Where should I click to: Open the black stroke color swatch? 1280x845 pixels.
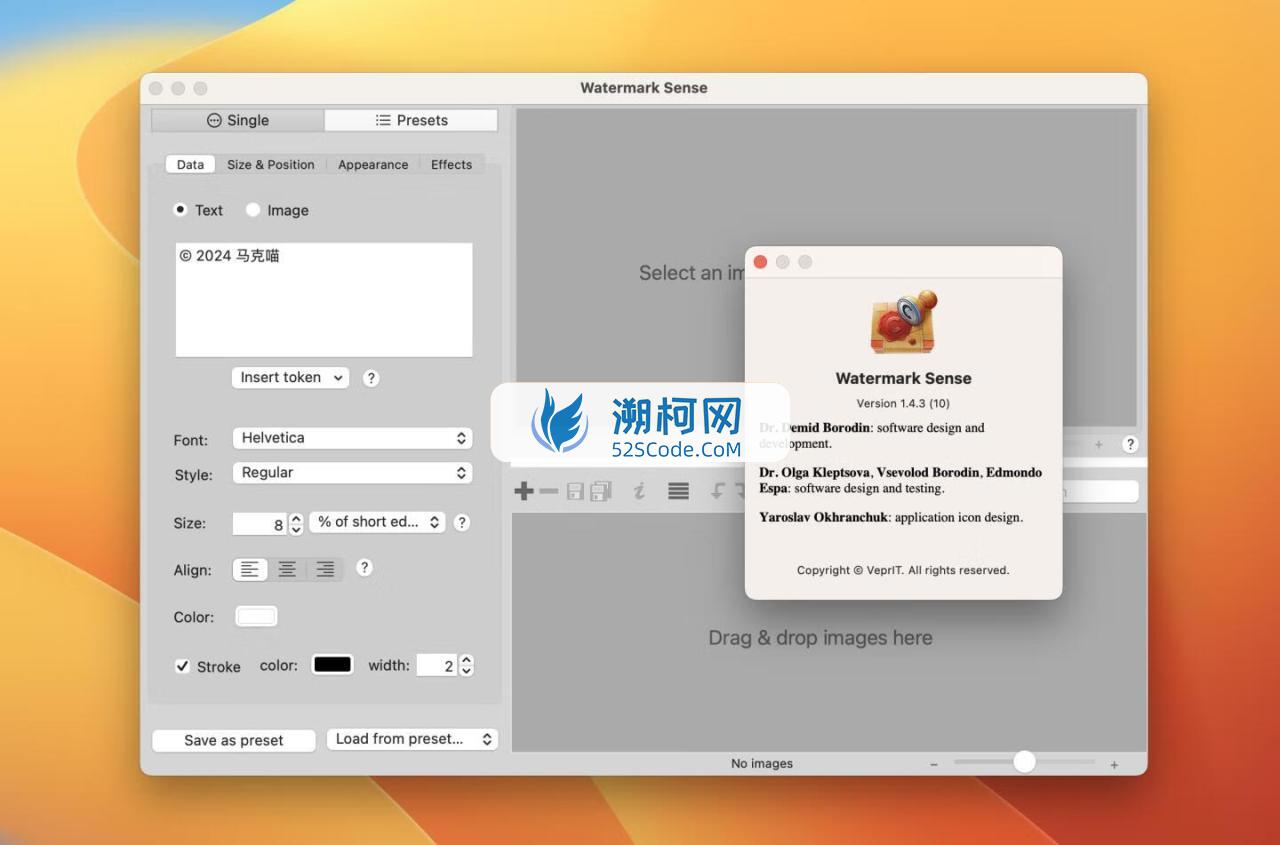click(332, 665)
